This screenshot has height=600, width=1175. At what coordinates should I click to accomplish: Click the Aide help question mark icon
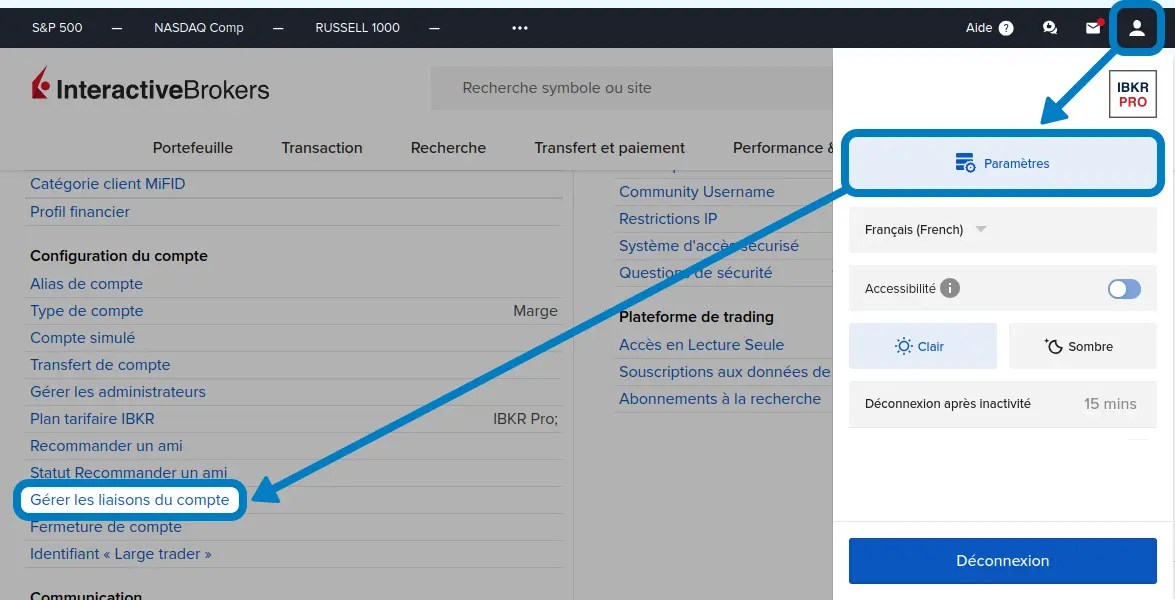point(1005,28)
